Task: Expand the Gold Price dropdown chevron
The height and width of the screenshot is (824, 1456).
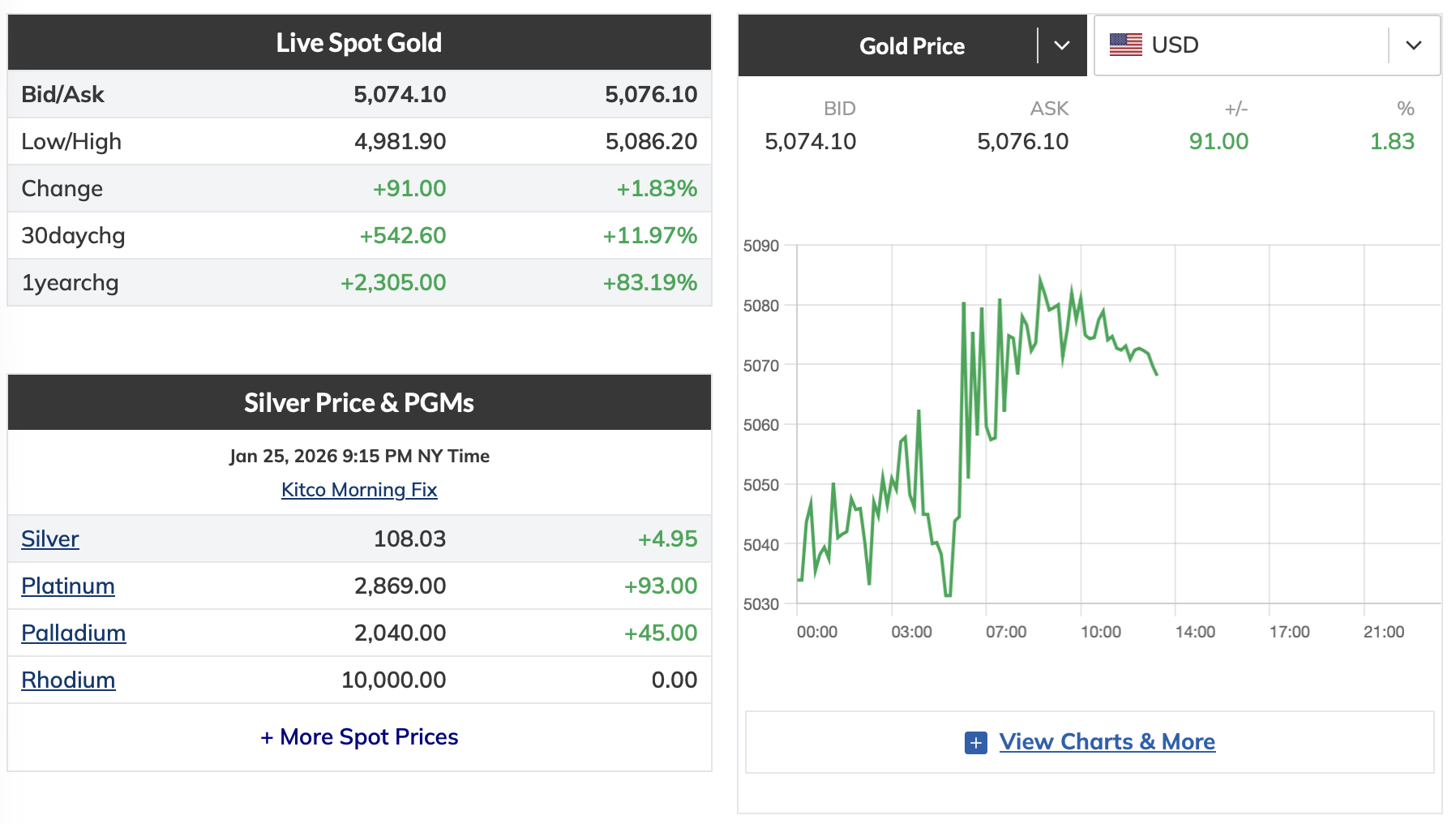Action: coord(1062,45)
